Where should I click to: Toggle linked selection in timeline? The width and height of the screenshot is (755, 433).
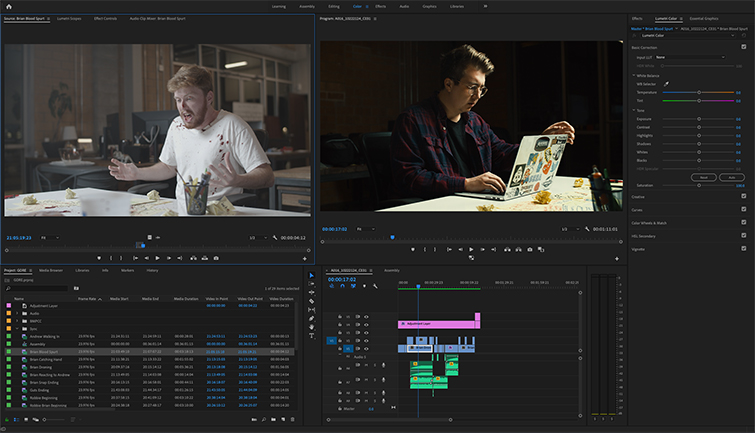(x=353, y=286)
